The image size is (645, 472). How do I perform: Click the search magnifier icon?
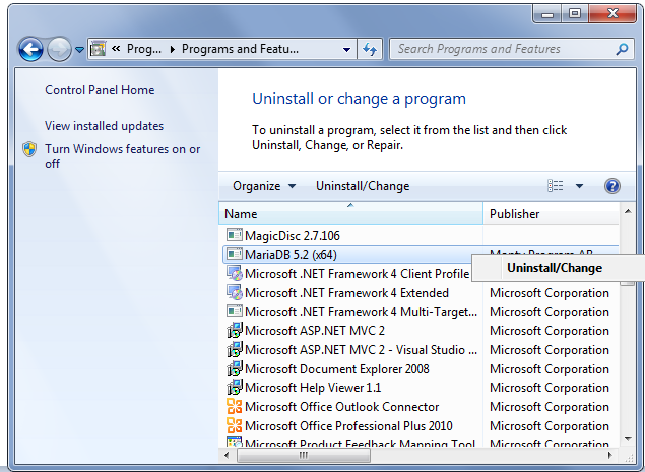click(622, 49)
